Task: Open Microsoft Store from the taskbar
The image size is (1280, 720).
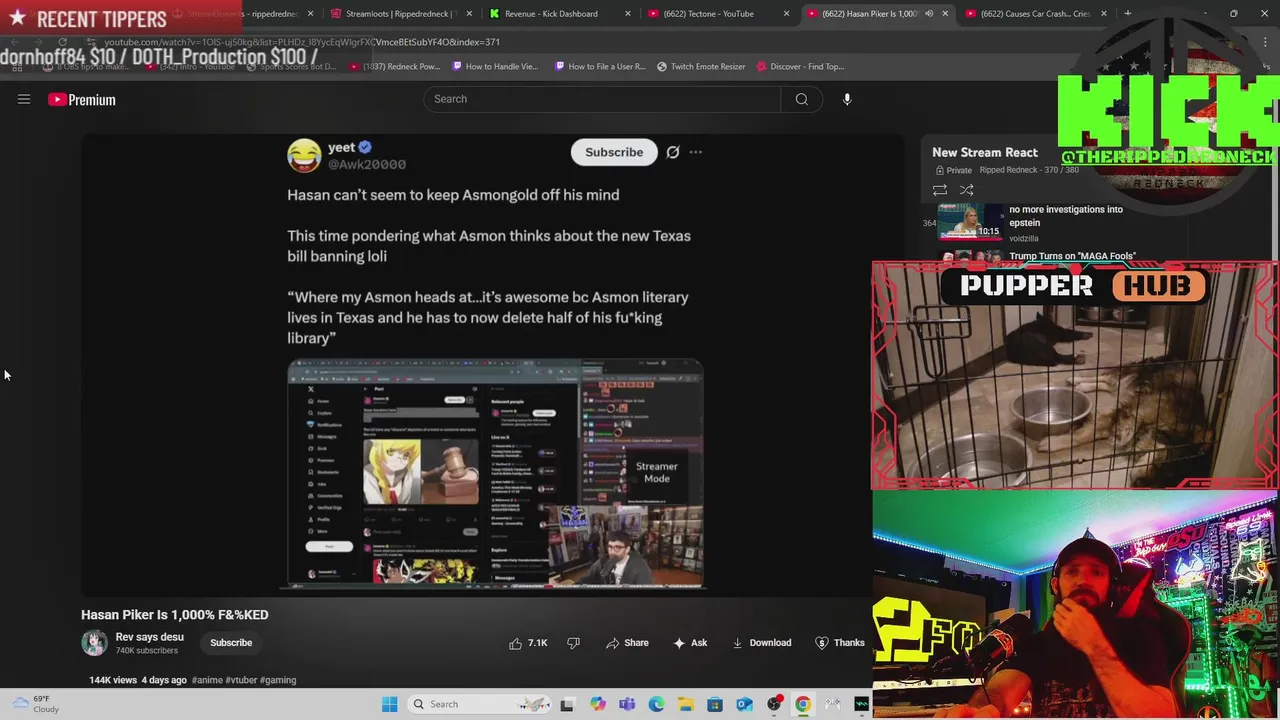Action: (715, 704)
